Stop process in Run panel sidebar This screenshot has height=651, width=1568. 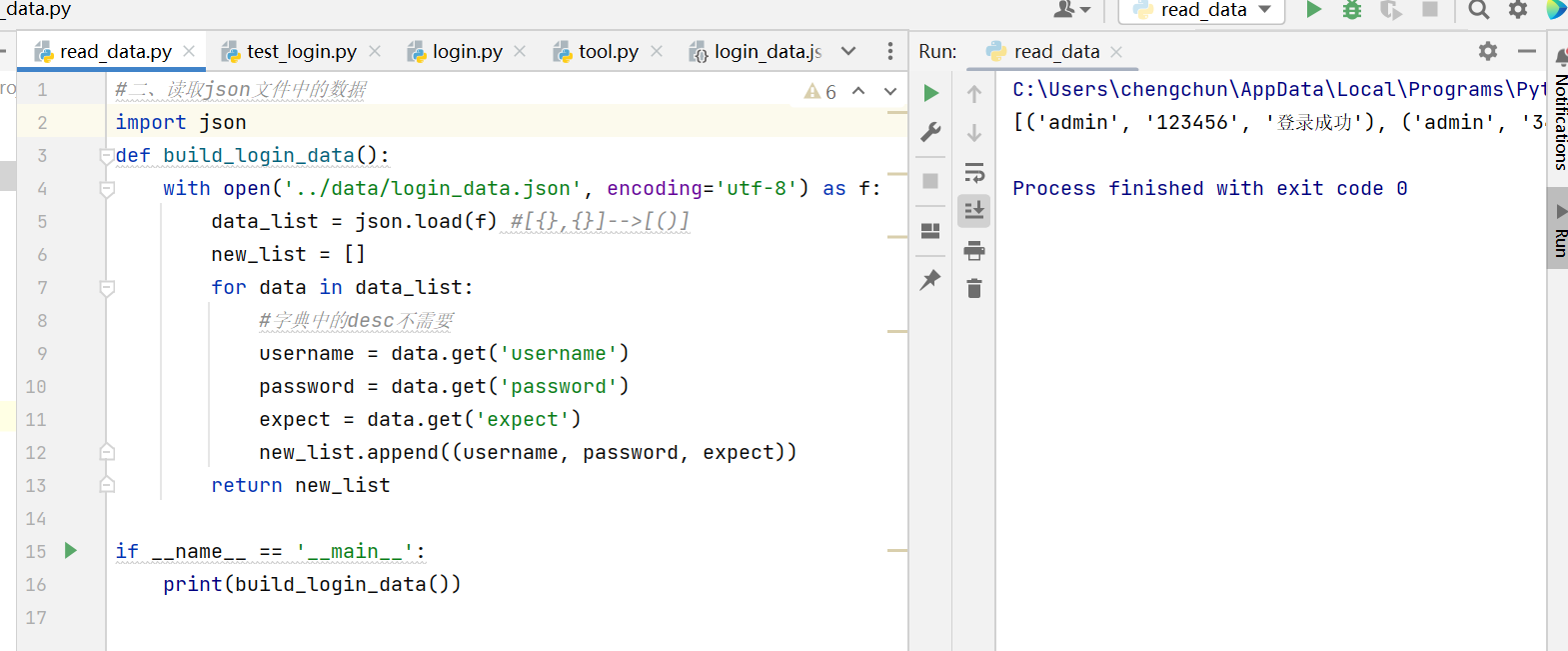pos(930,181)
